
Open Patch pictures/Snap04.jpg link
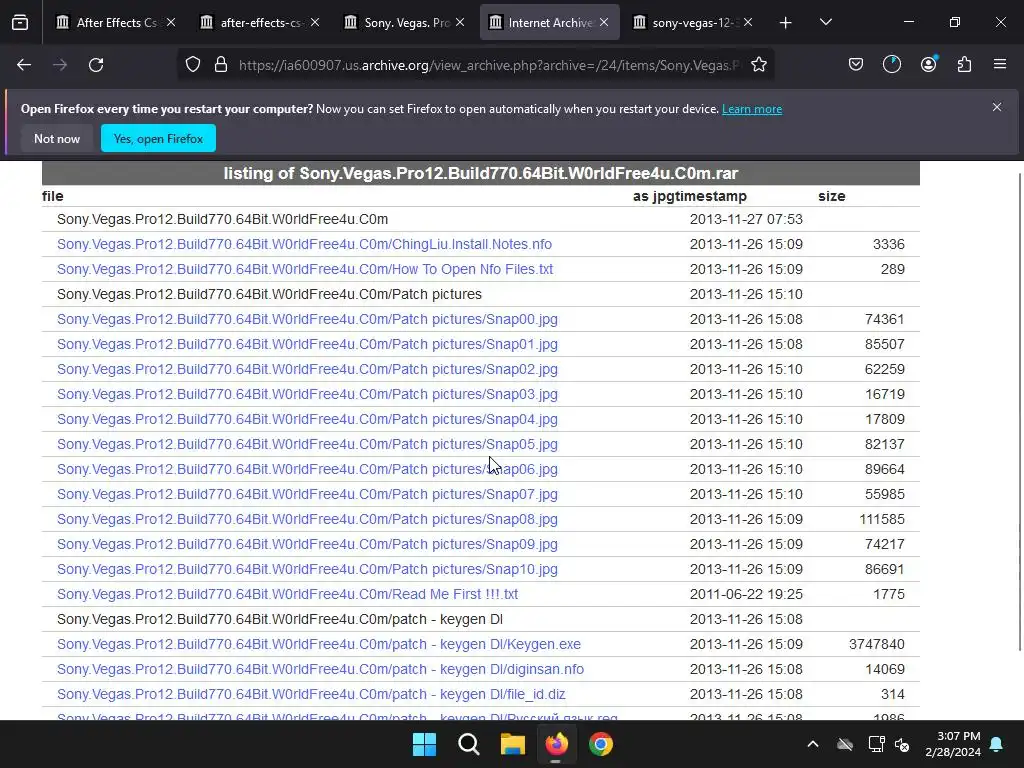[307, 419]
